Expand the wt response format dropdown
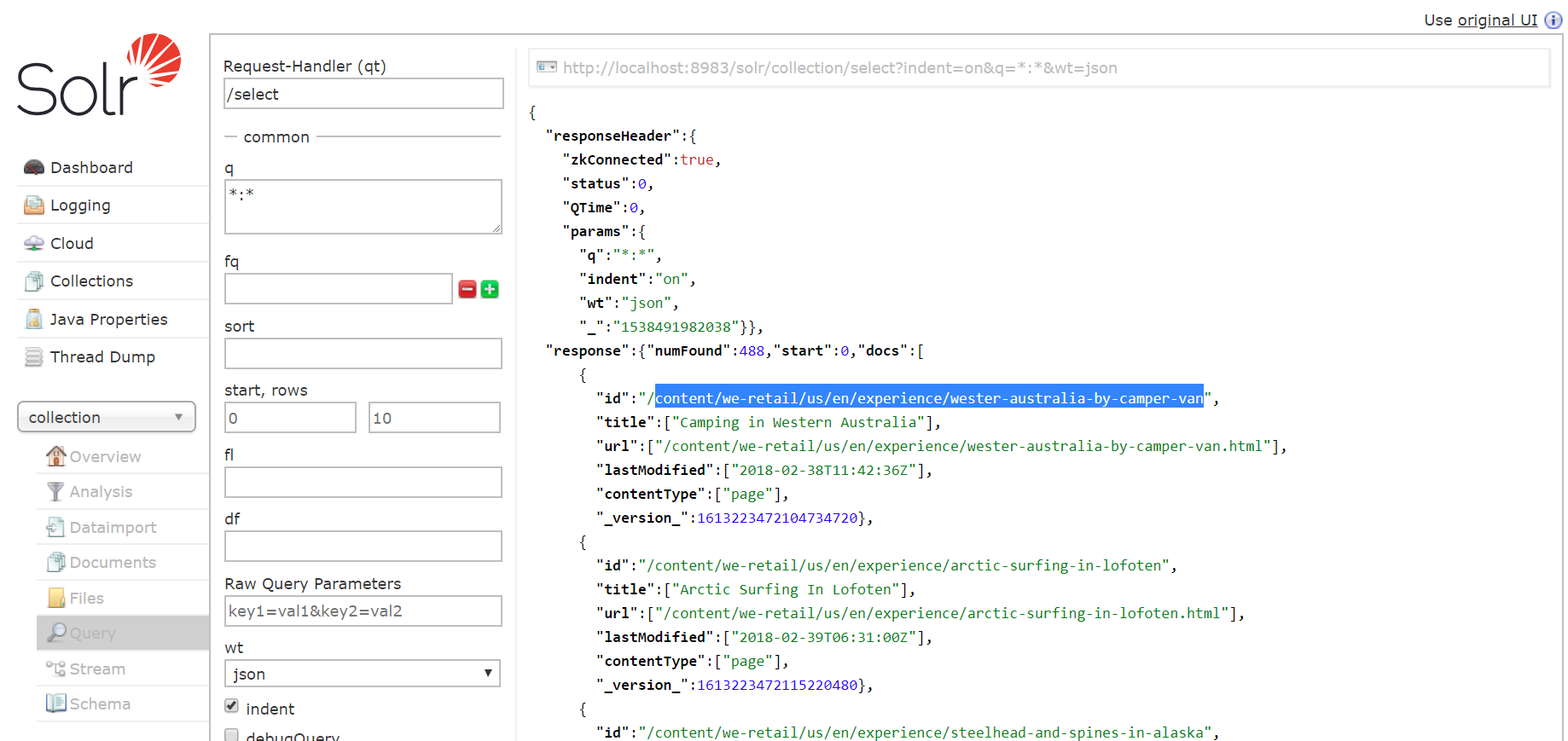Viewport: 1568px width, 741px height. (363, 674)
